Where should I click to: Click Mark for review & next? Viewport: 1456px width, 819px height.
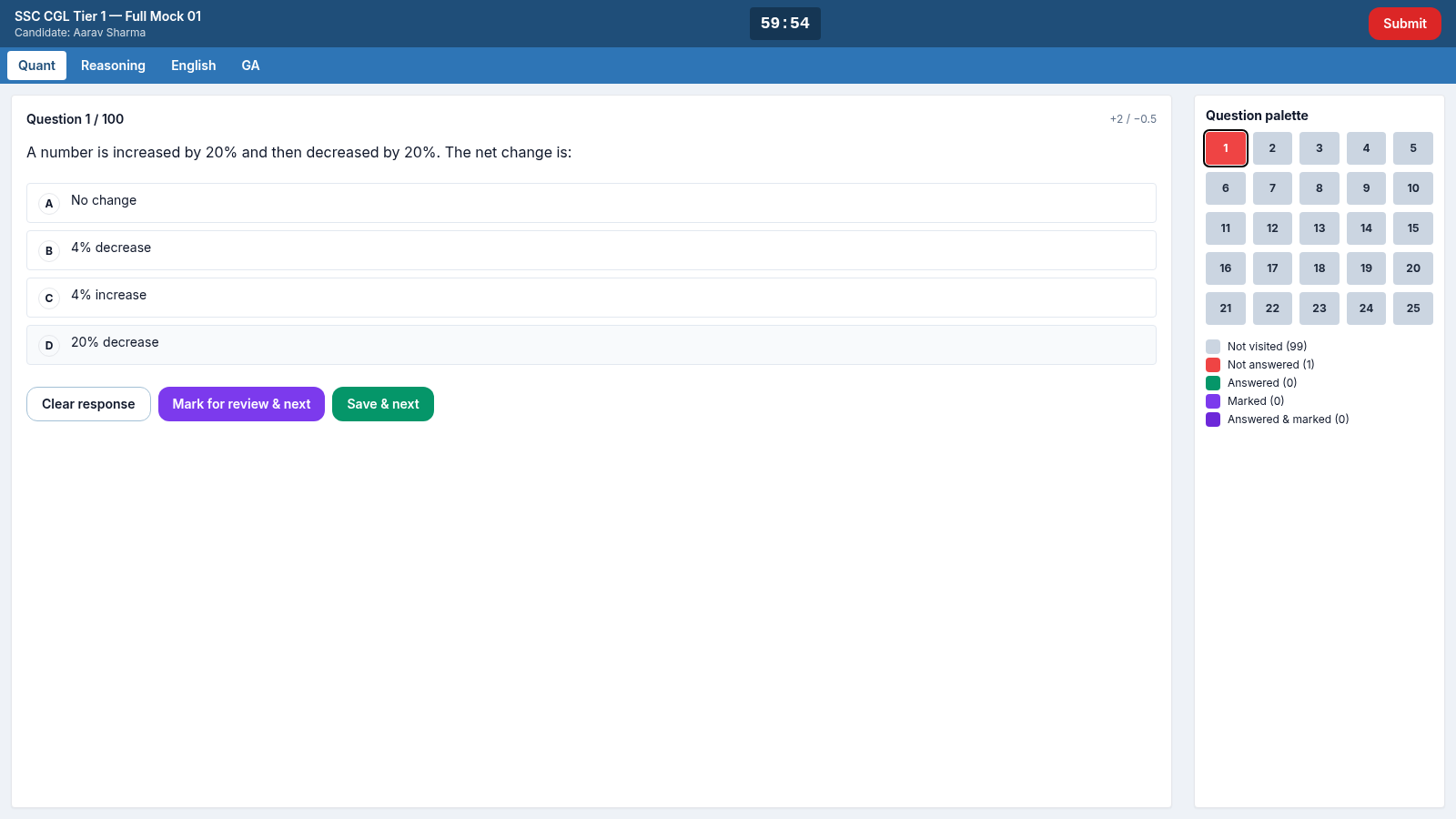click(x=241, y=404)
